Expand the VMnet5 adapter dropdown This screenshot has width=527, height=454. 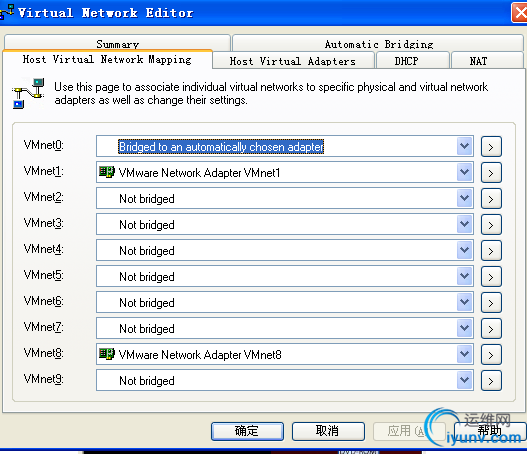point(464,276)
